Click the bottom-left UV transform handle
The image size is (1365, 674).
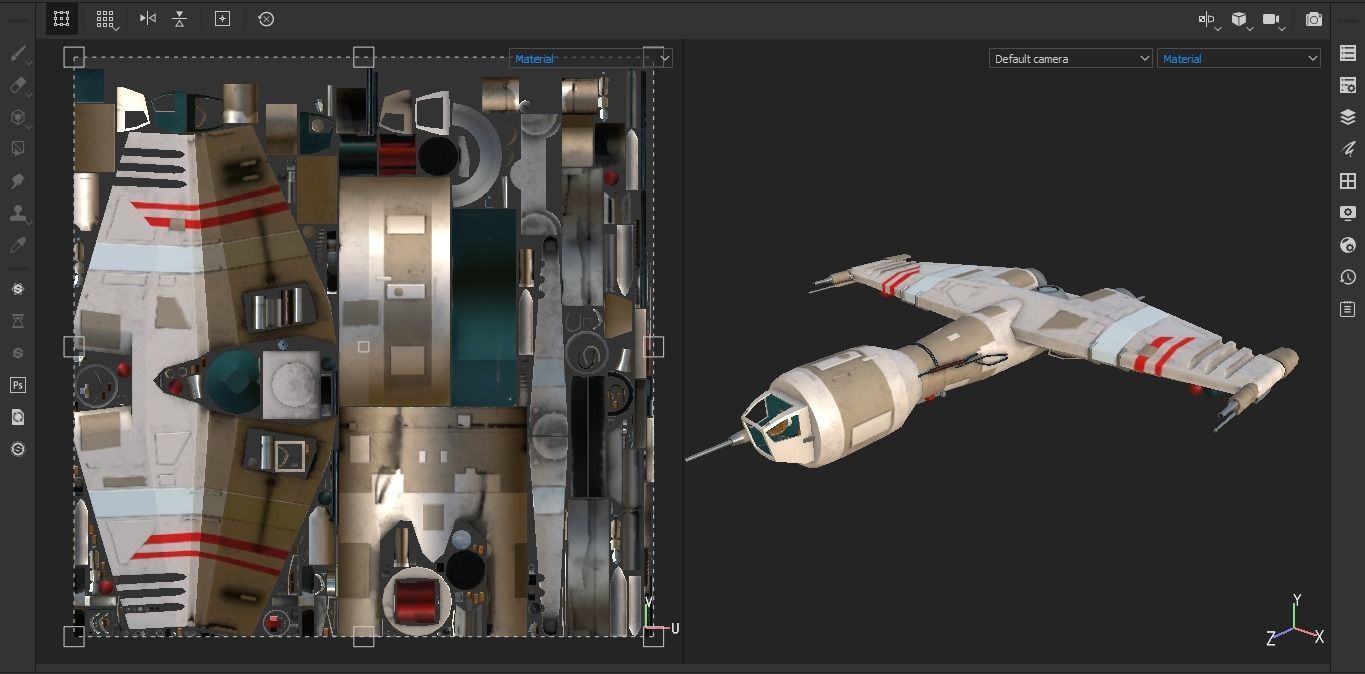[74, 636]
